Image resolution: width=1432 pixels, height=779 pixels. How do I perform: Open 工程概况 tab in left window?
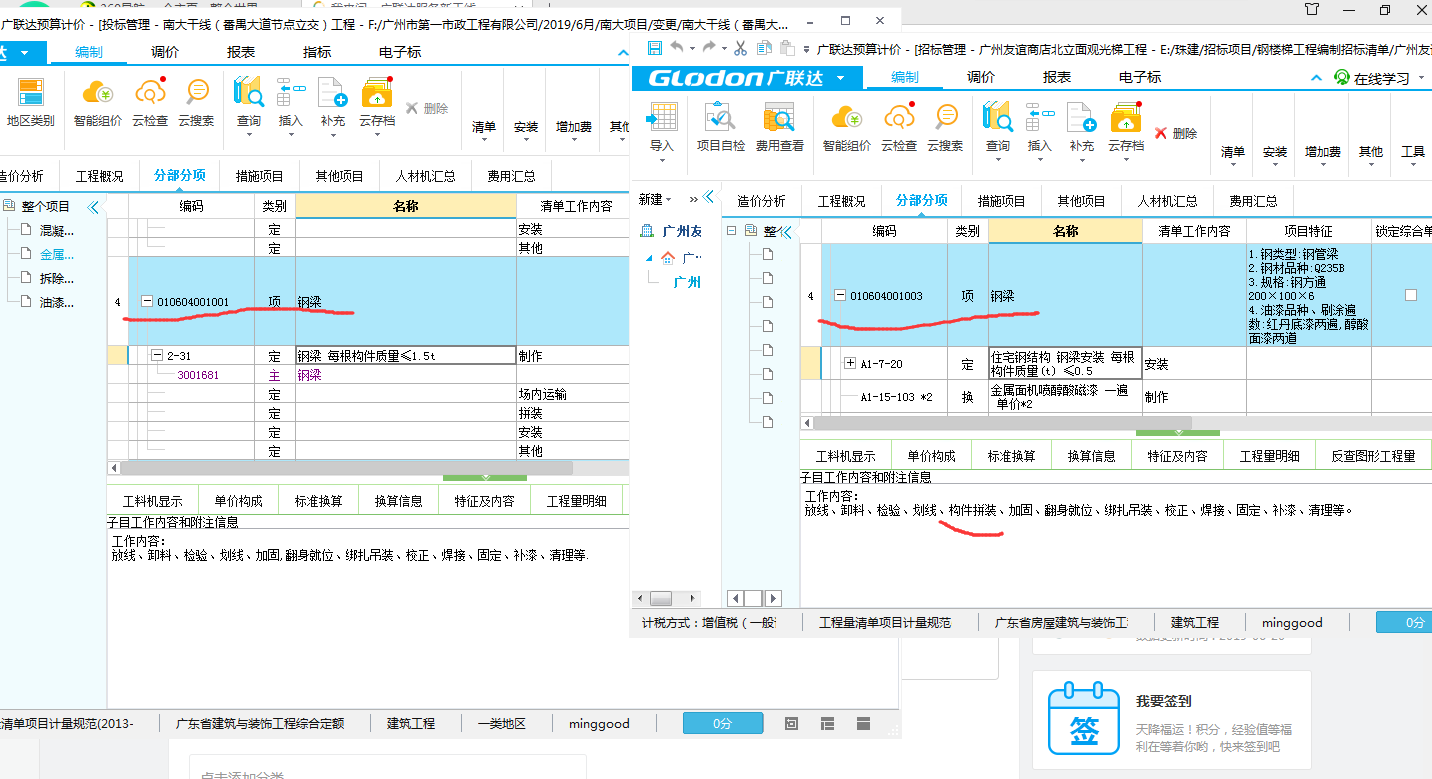pos(100,176)
